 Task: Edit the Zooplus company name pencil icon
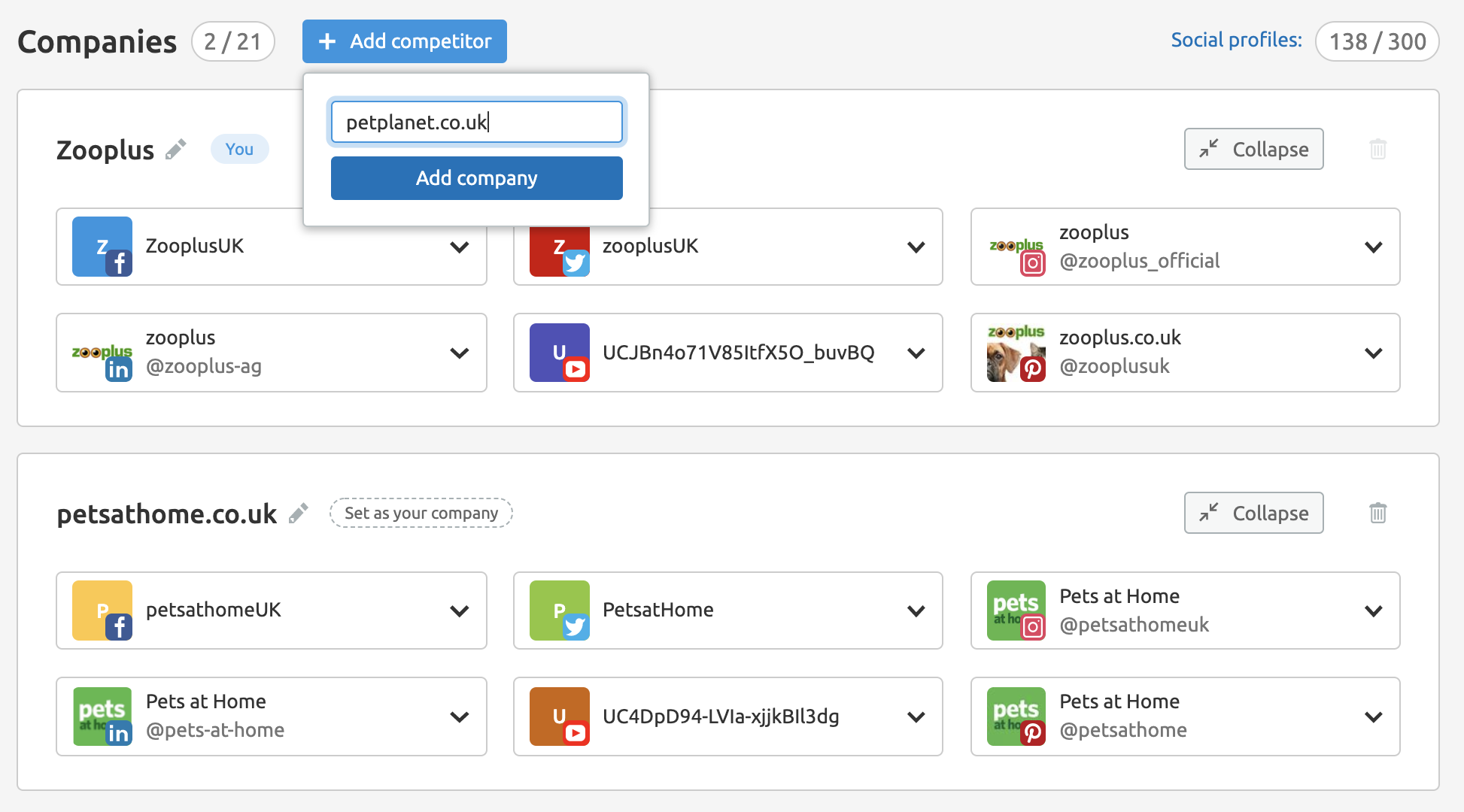176,149
